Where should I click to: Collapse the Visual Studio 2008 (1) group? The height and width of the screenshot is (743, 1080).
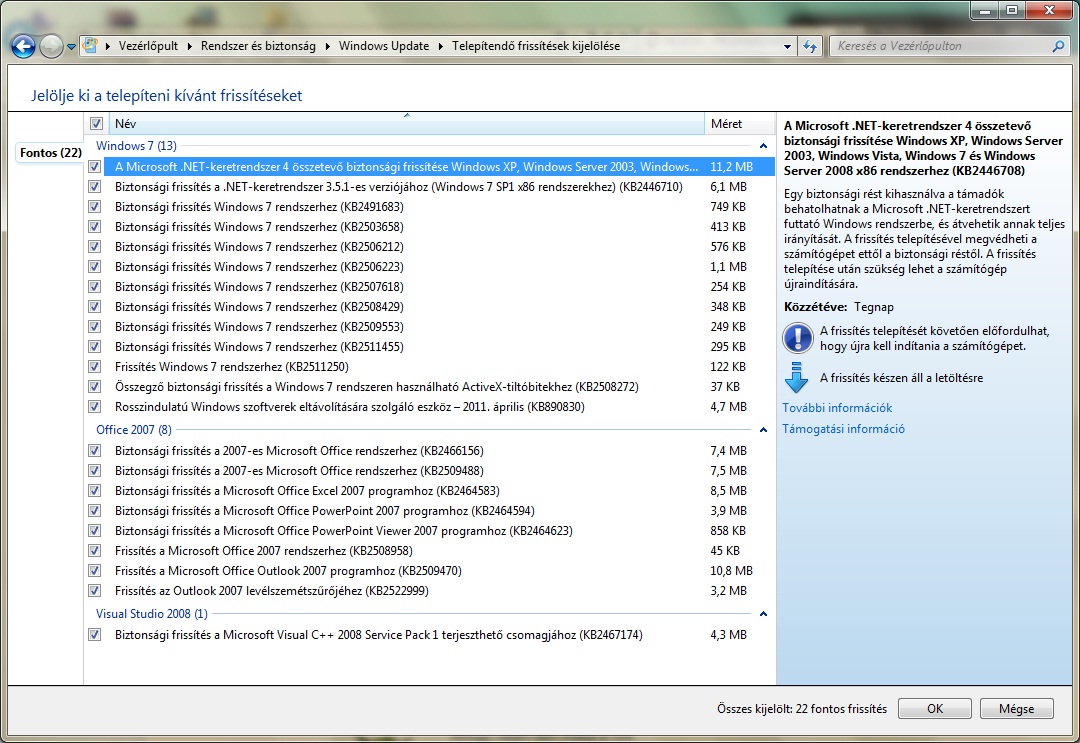pyautogui.click(x=763, y=614)
